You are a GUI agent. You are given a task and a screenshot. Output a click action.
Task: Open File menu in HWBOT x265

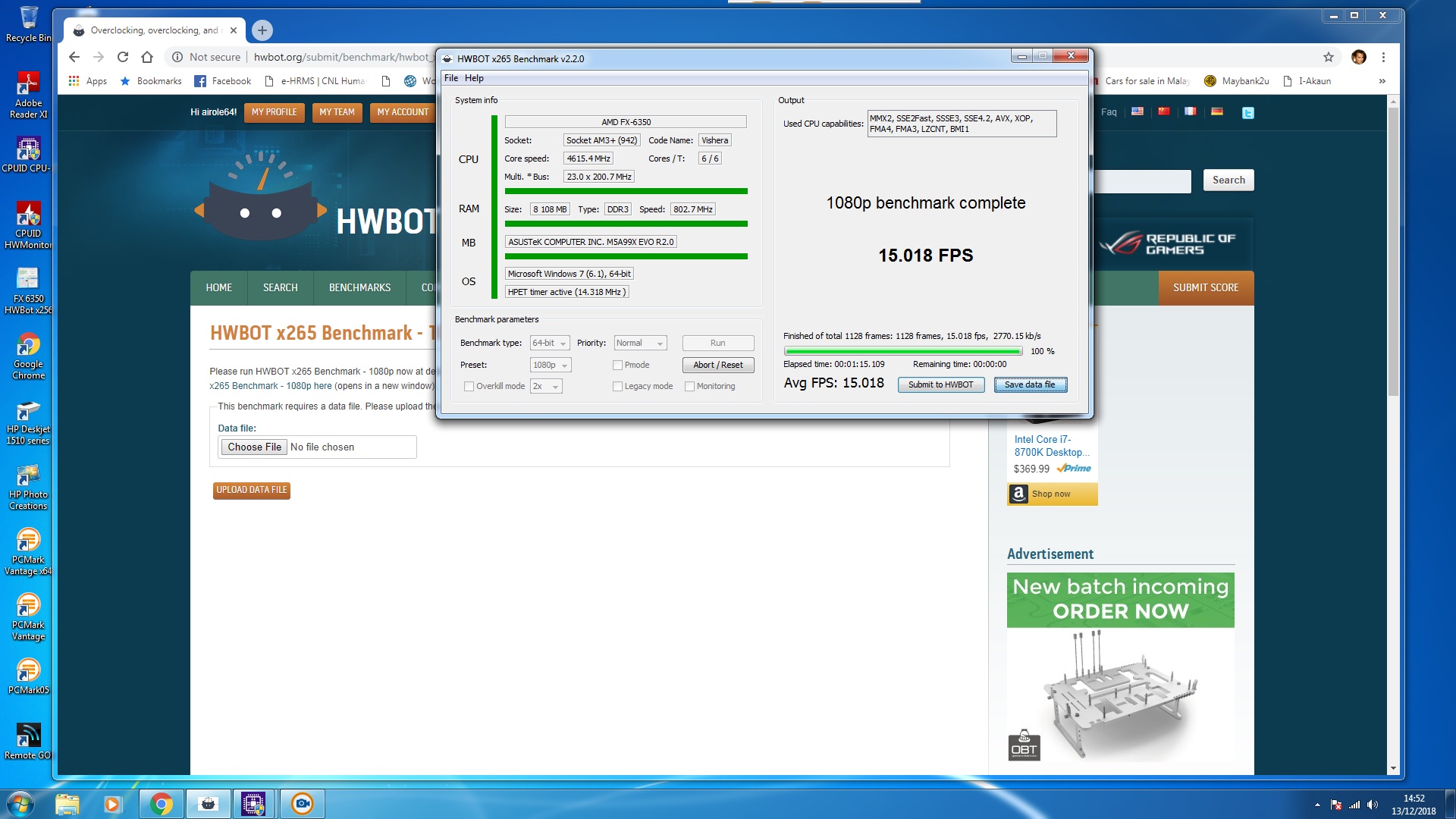[451, 78]
